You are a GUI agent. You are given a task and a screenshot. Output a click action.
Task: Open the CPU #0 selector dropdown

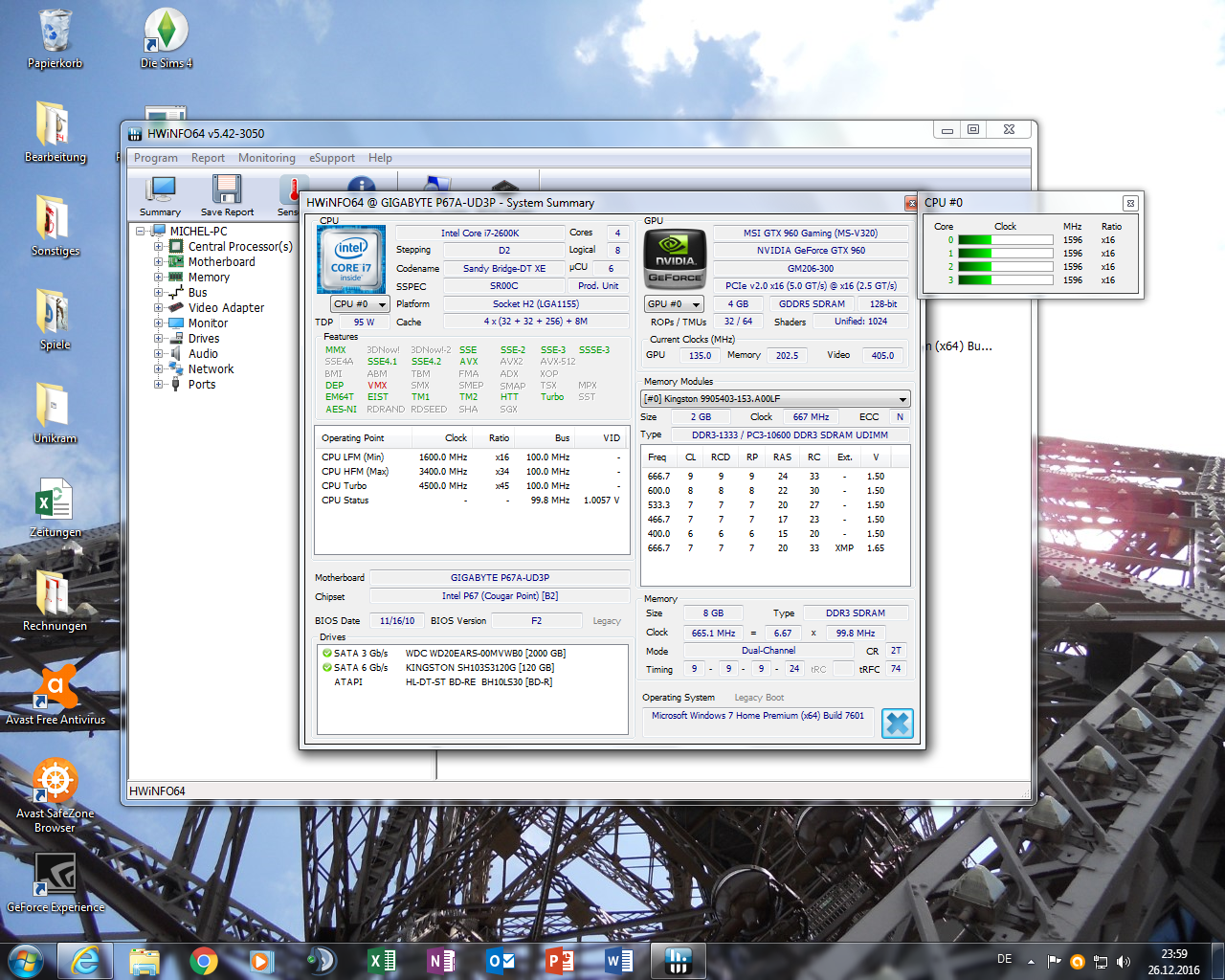pos(360,304)
